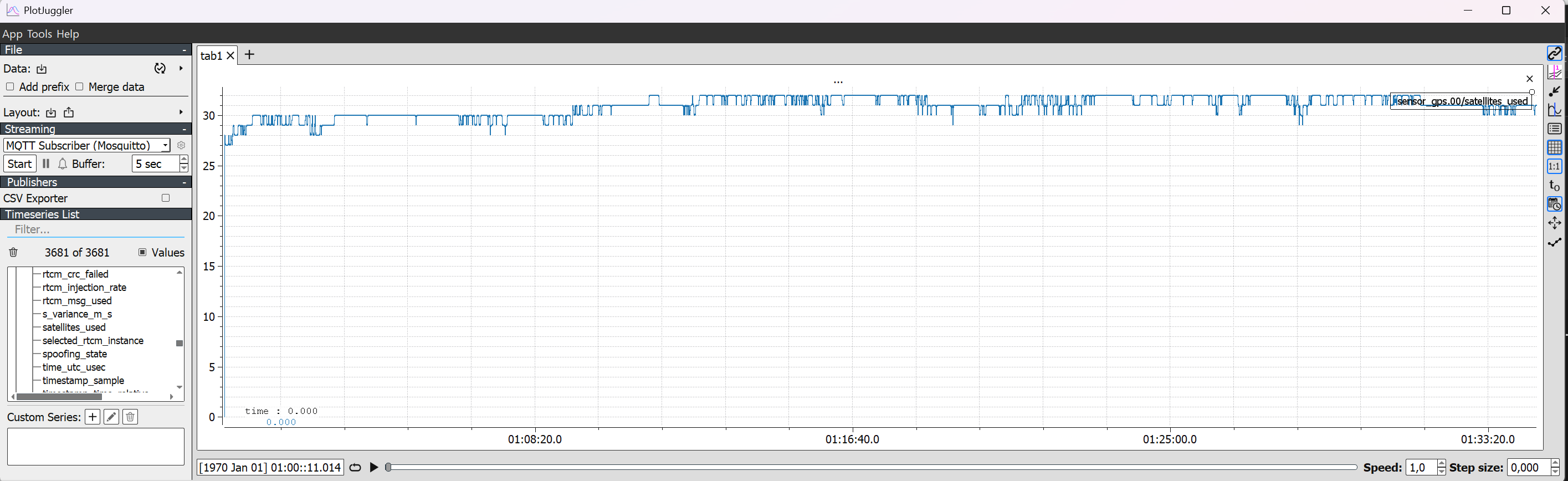Open the streaming plugin settings gear

tap(181, 146)
